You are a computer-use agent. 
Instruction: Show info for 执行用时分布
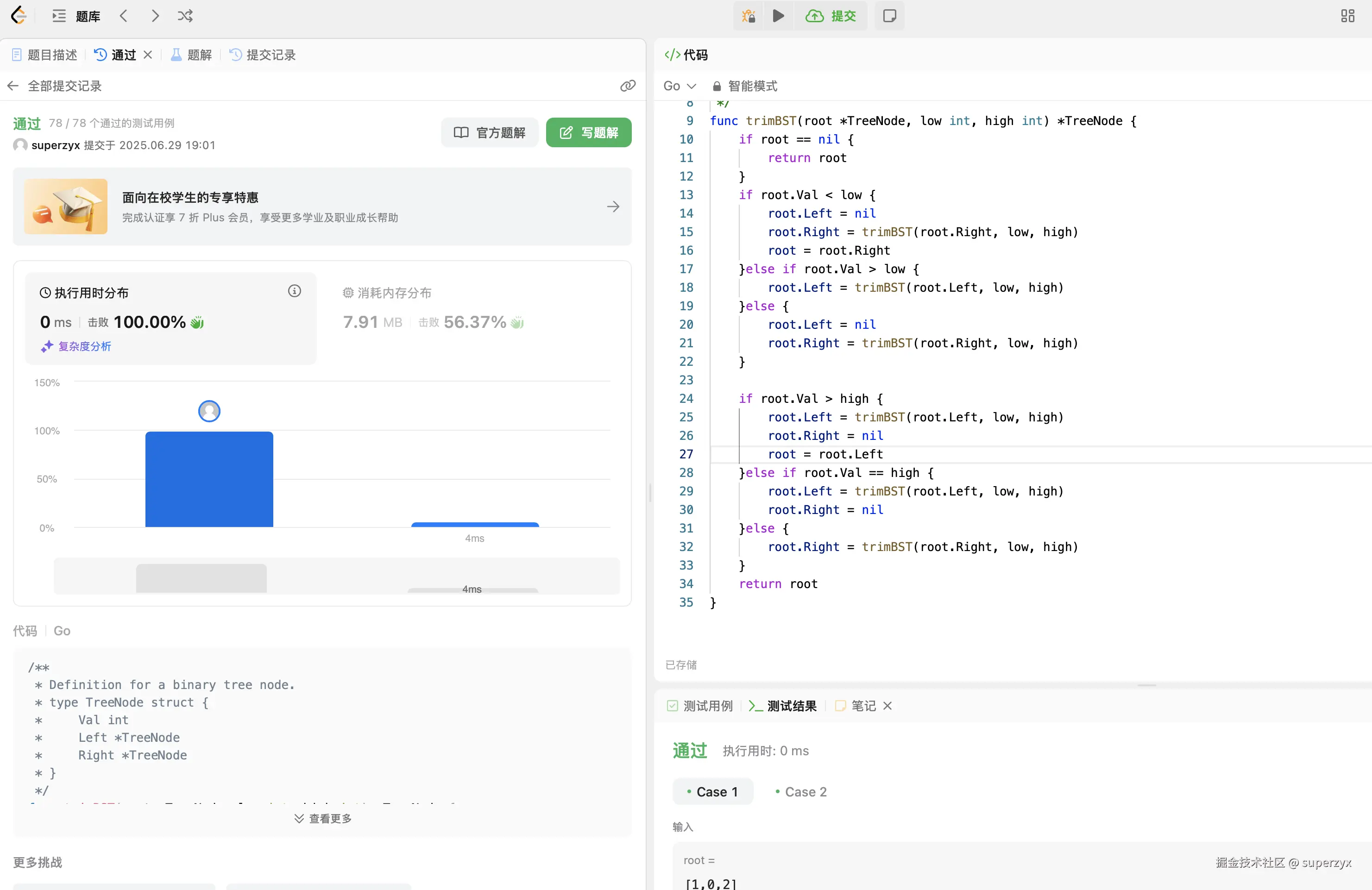tap(295, 291)
